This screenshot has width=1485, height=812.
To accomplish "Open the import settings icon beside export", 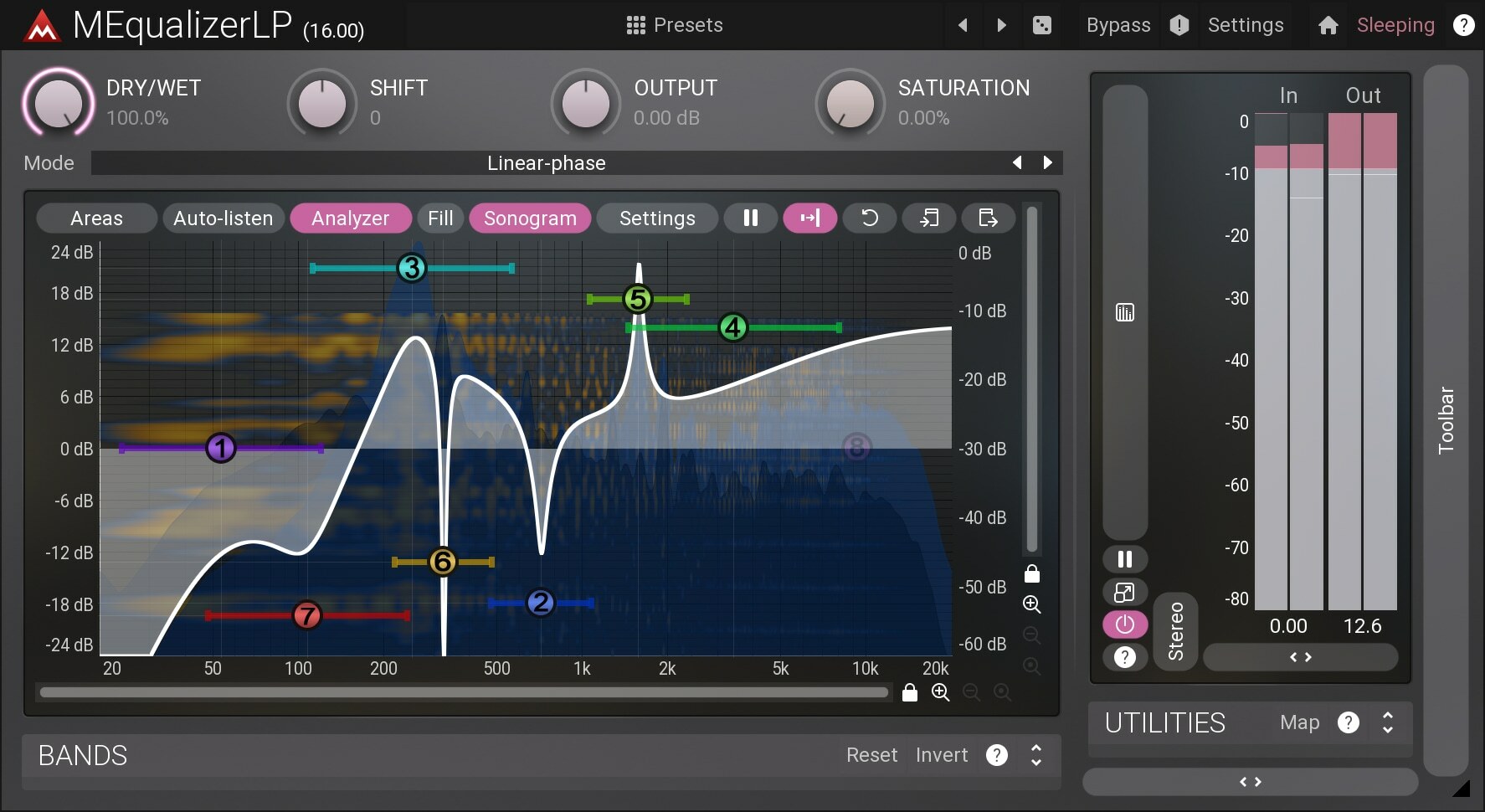I will [929, 218].
